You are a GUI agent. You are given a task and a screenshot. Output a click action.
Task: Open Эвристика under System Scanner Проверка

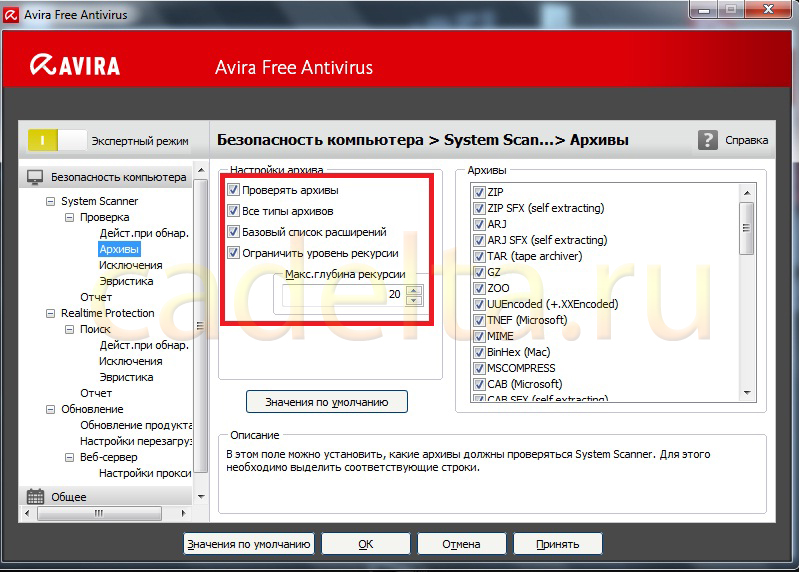(x=126, y=281)
